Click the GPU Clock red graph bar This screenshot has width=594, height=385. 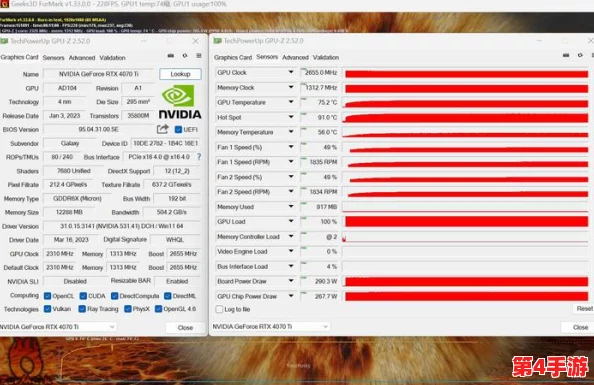click(x=466, y=73)
